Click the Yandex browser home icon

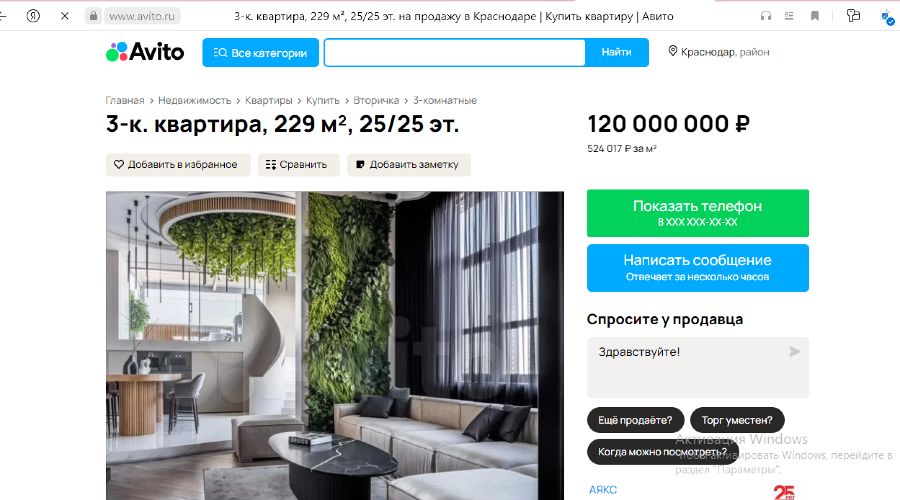click(x=33, y=16)
